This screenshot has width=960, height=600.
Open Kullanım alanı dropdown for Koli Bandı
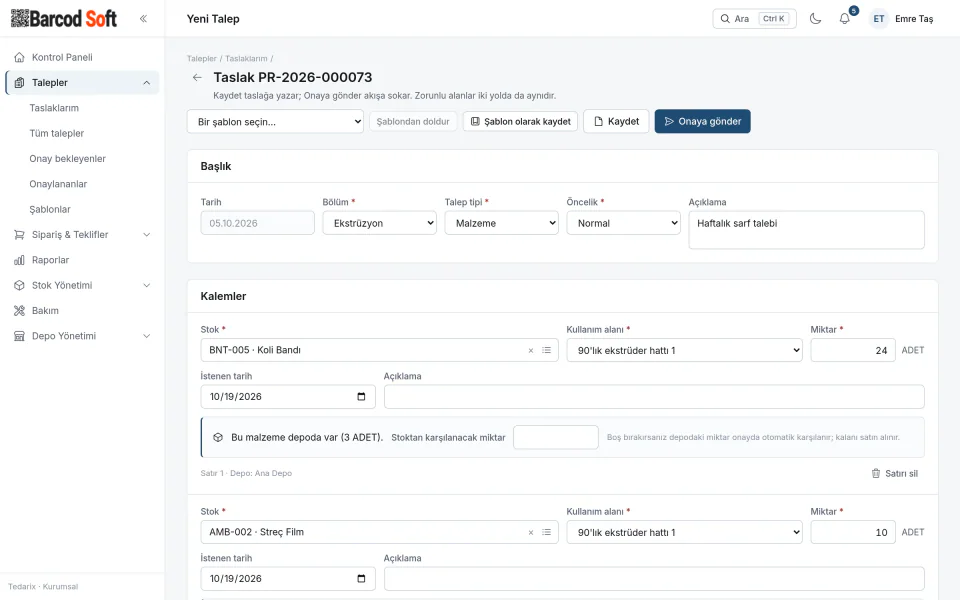click(684, 350)
